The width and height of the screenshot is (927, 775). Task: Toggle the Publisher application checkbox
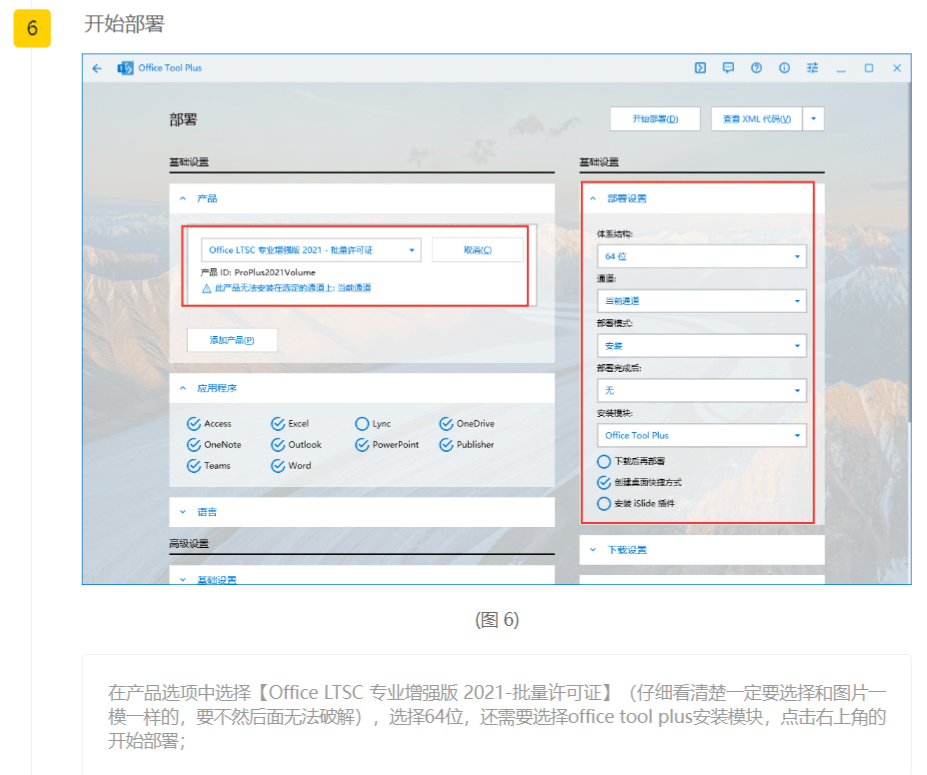[446, 445]
